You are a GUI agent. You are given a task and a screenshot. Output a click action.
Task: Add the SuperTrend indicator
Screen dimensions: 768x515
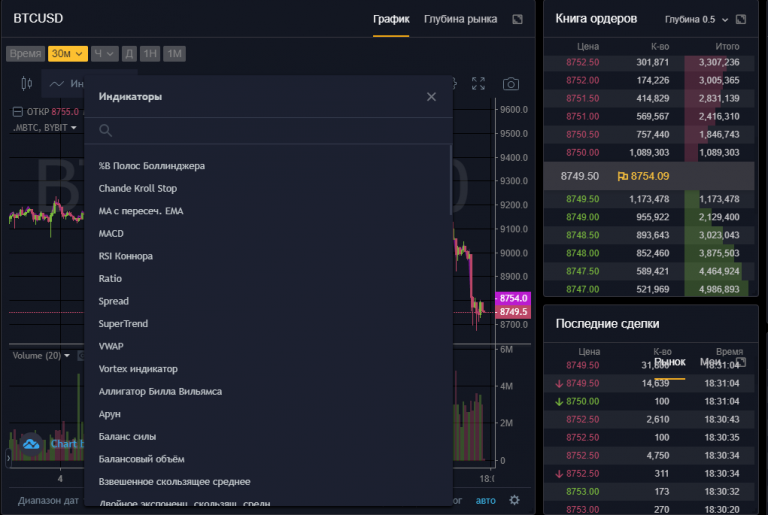click(x=123, y=323)
